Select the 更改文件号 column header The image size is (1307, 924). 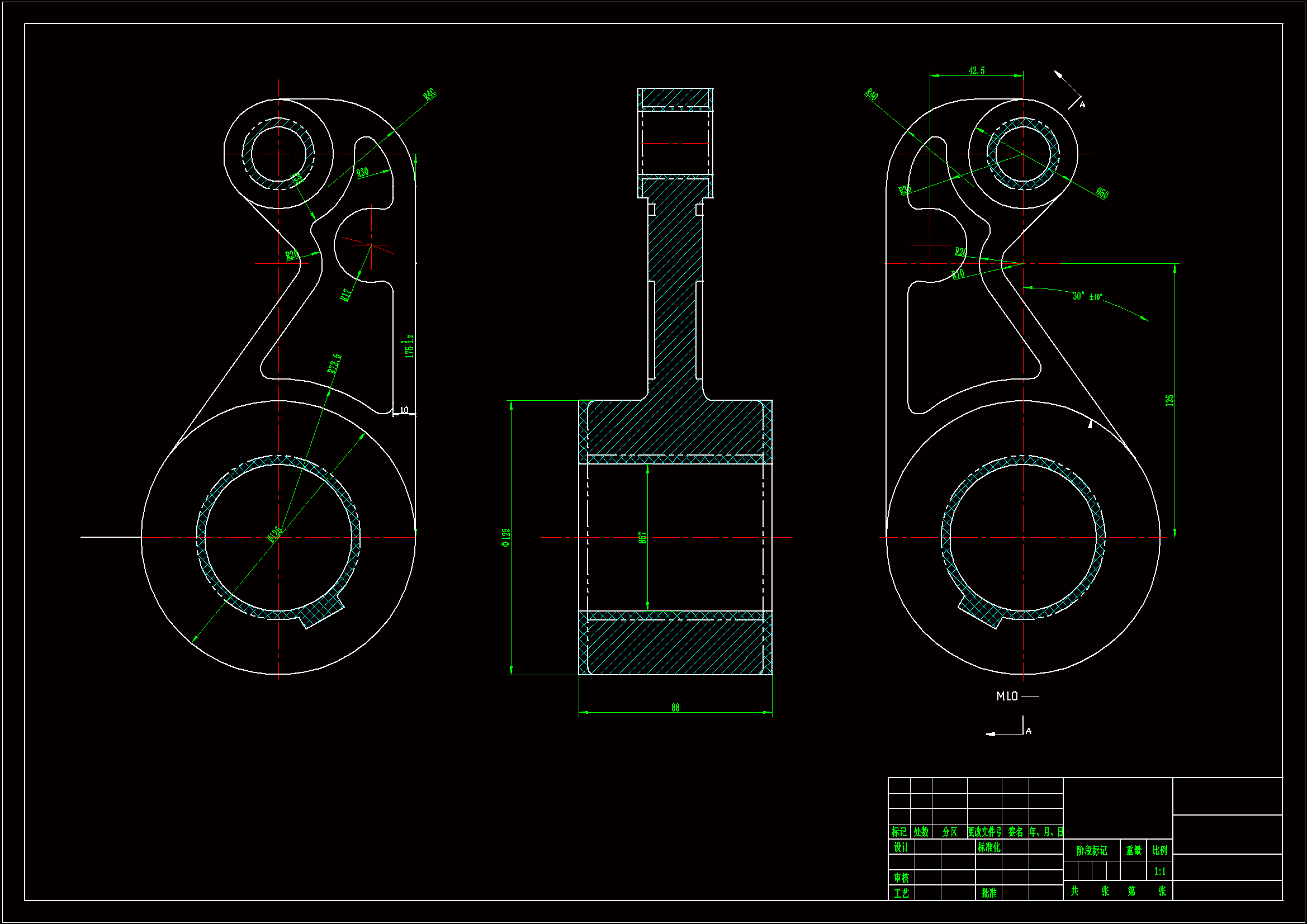tap(984, 832)
